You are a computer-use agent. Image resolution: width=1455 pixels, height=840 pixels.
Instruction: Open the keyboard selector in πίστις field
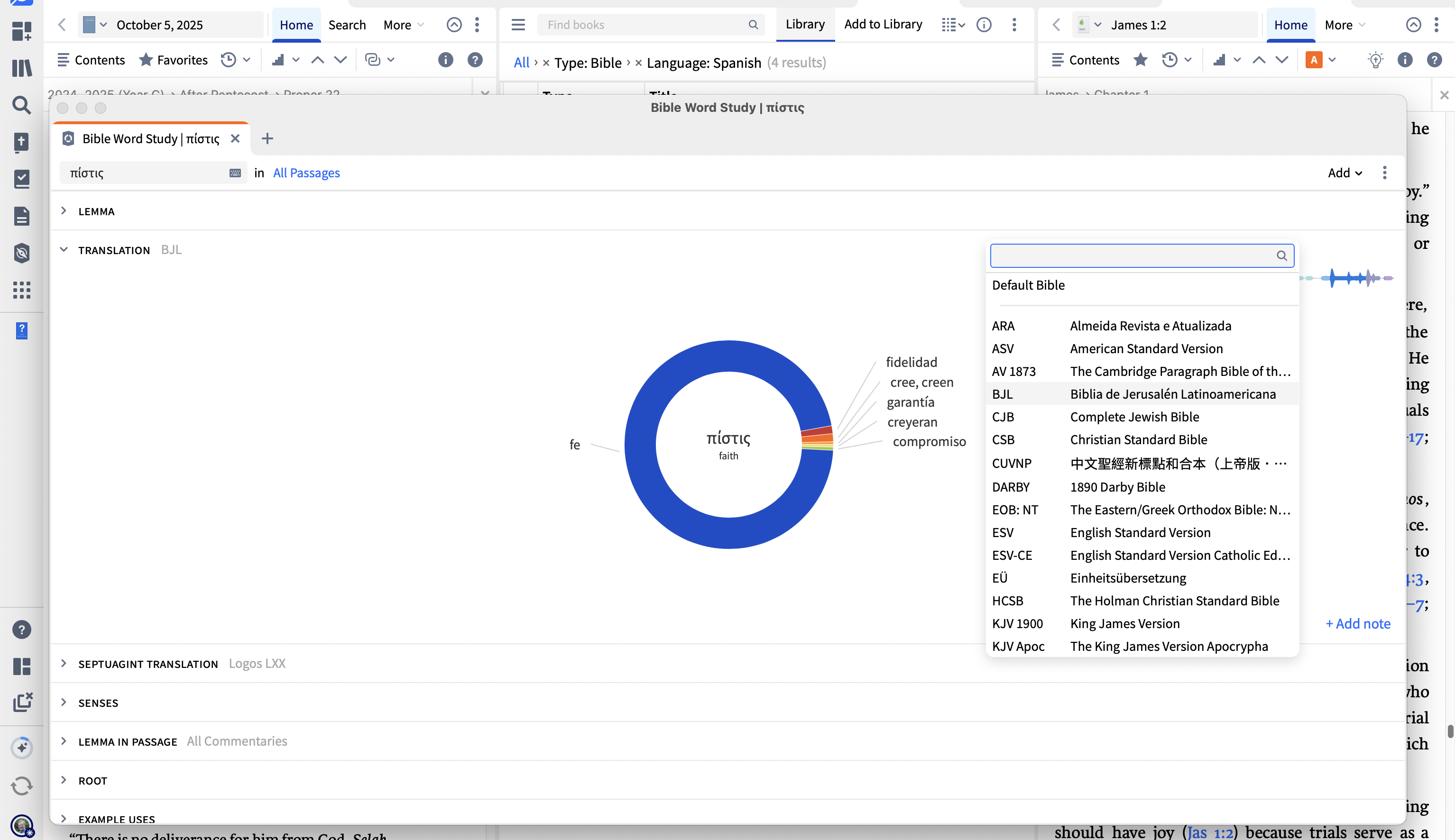pyautogui.click(x=235, y=173)
